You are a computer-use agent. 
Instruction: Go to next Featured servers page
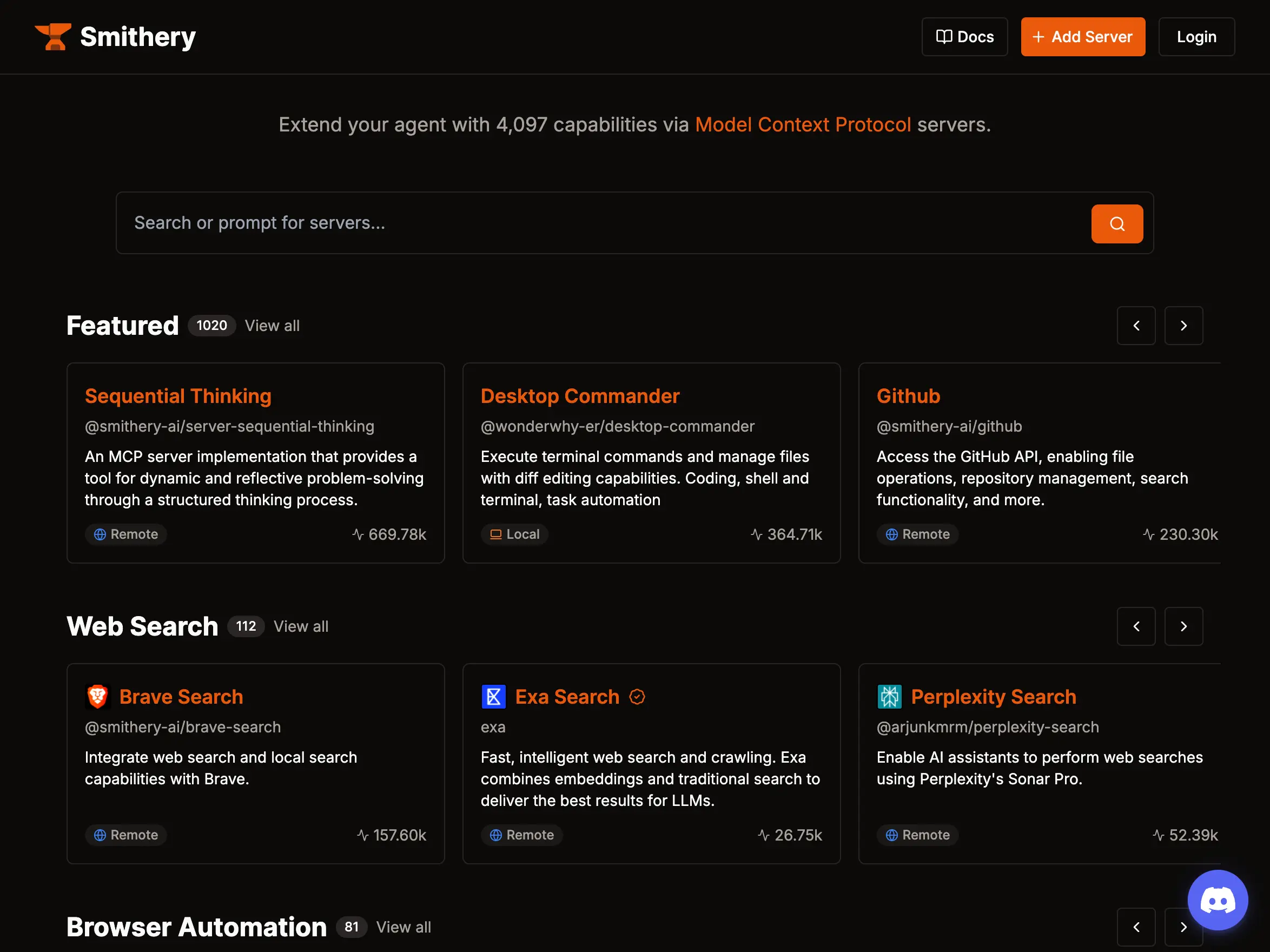[1183, 326]
